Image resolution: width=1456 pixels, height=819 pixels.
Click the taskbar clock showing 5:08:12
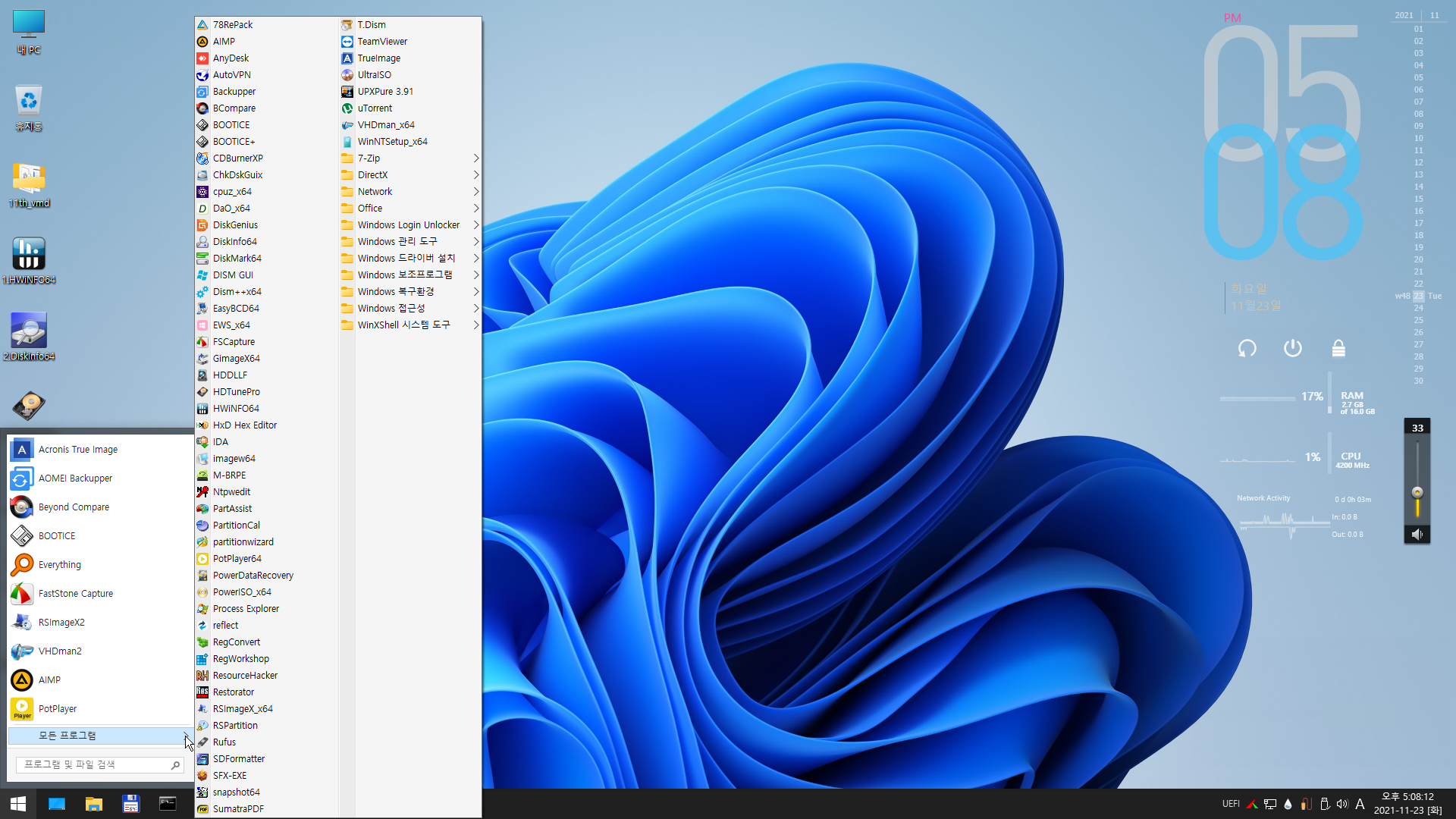1408,804
